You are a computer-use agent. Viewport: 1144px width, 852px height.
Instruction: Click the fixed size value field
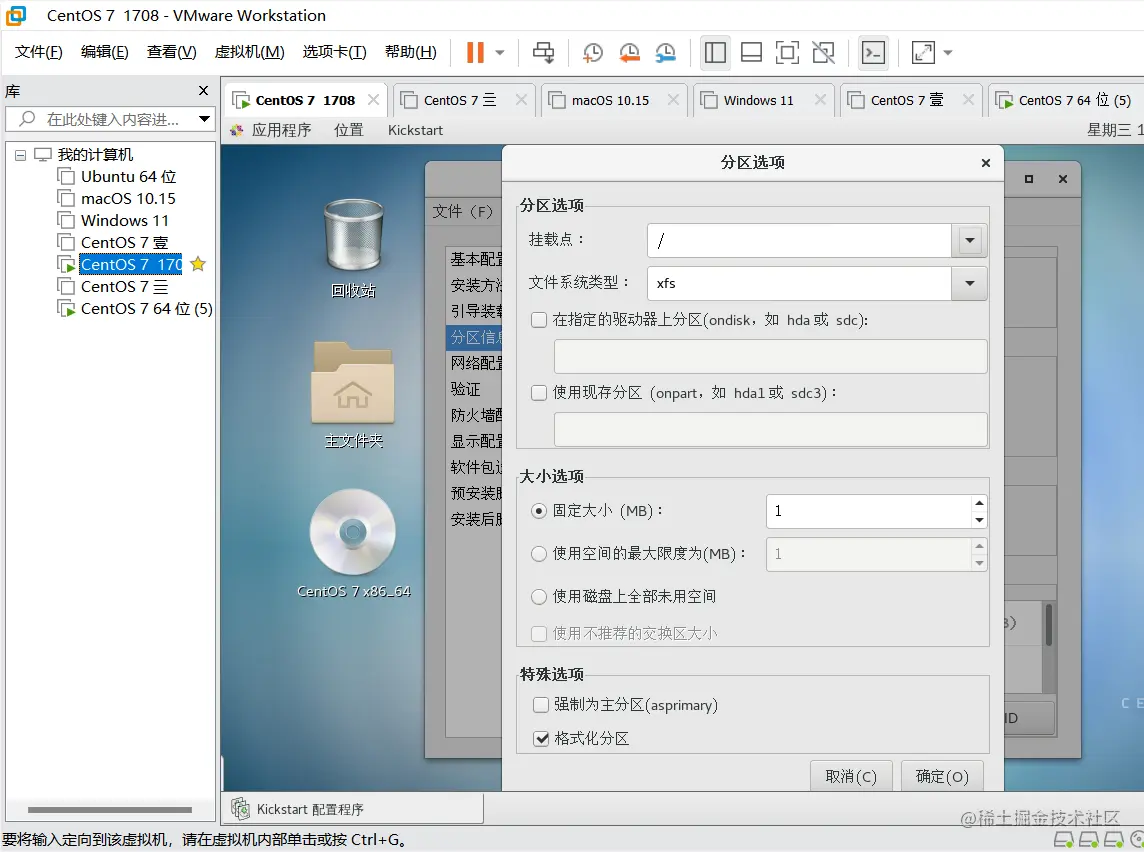tap(868, 511)
